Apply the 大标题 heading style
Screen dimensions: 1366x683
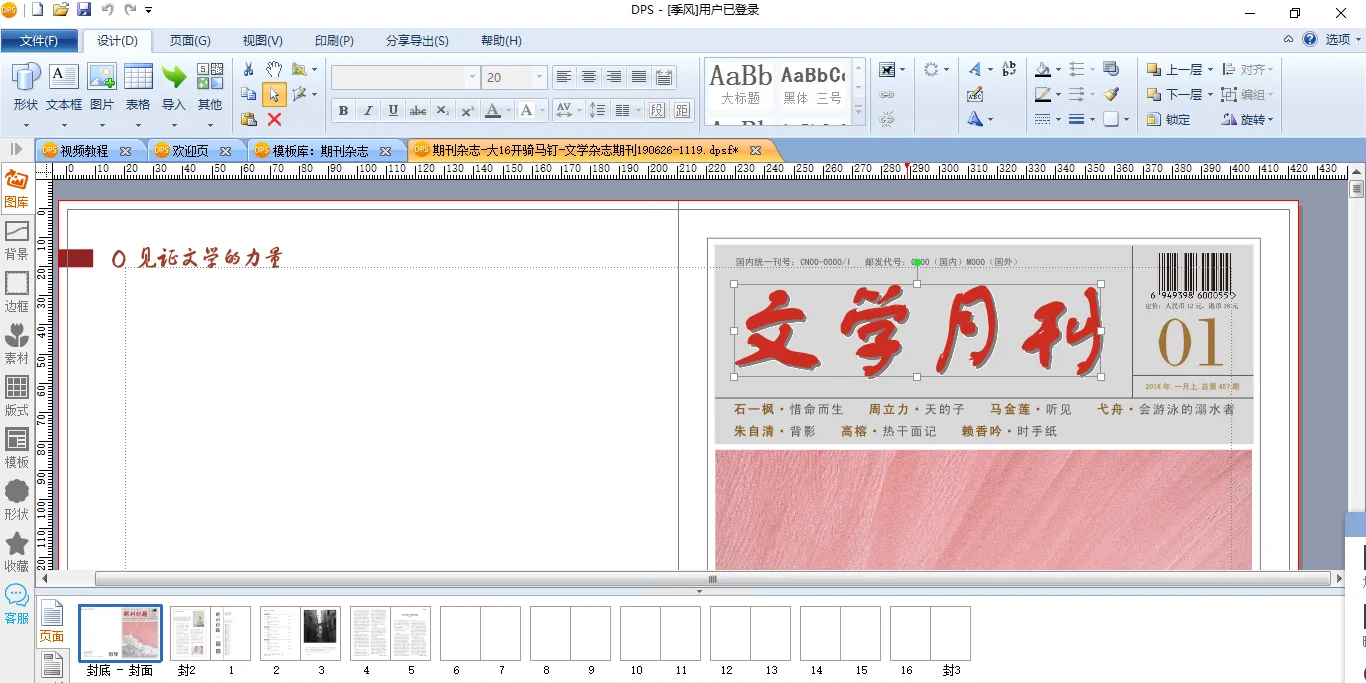(x=741, y=86)
